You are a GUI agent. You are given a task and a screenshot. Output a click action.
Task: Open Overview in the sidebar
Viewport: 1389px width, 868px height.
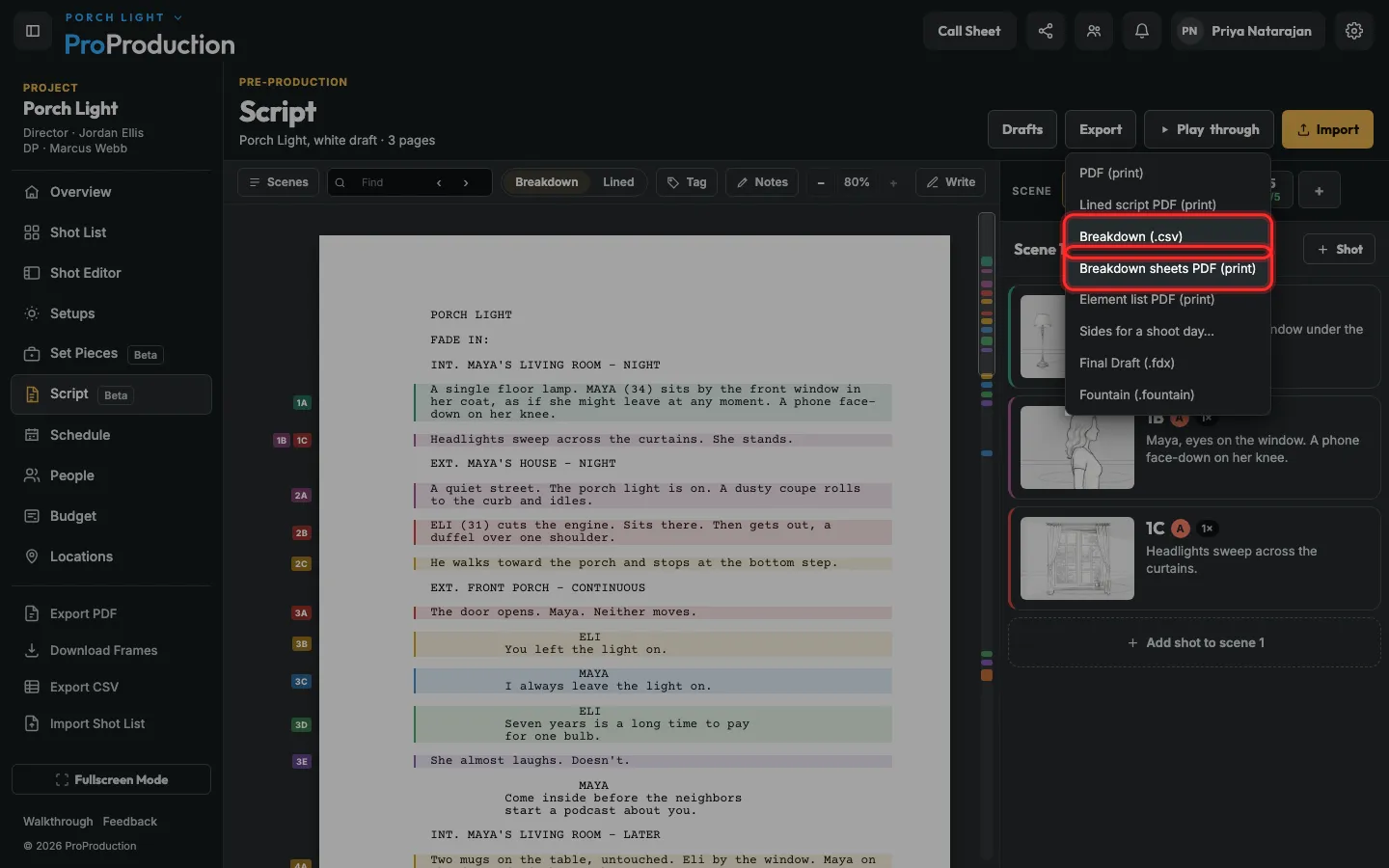pos(112,192)
